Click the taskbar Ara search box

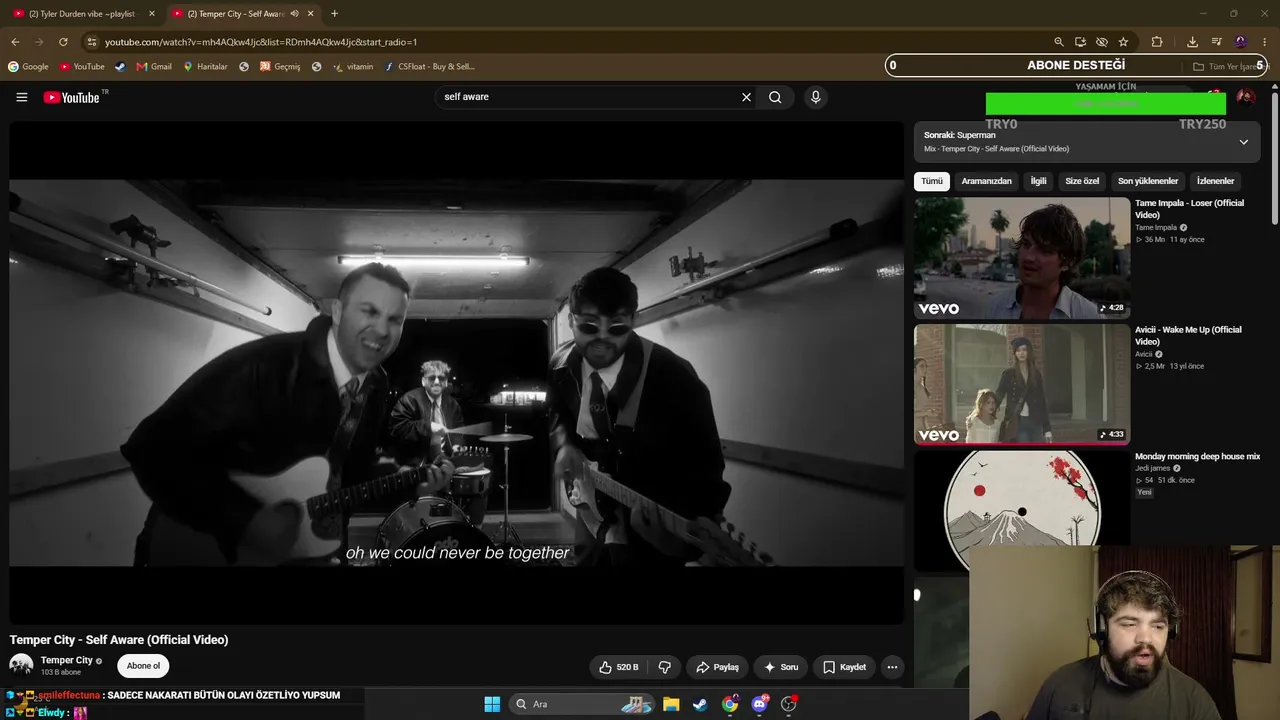582,704
